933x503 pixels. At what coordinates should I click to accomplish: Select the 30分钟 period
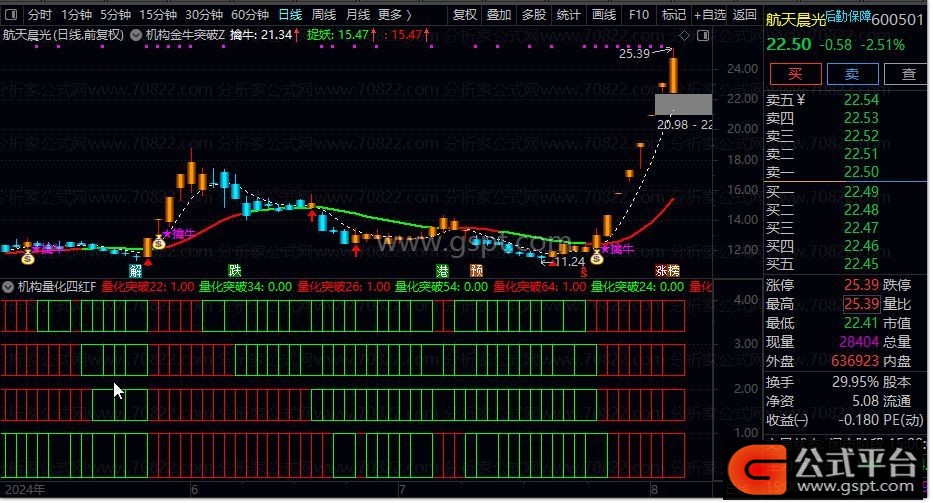[203, 14]
